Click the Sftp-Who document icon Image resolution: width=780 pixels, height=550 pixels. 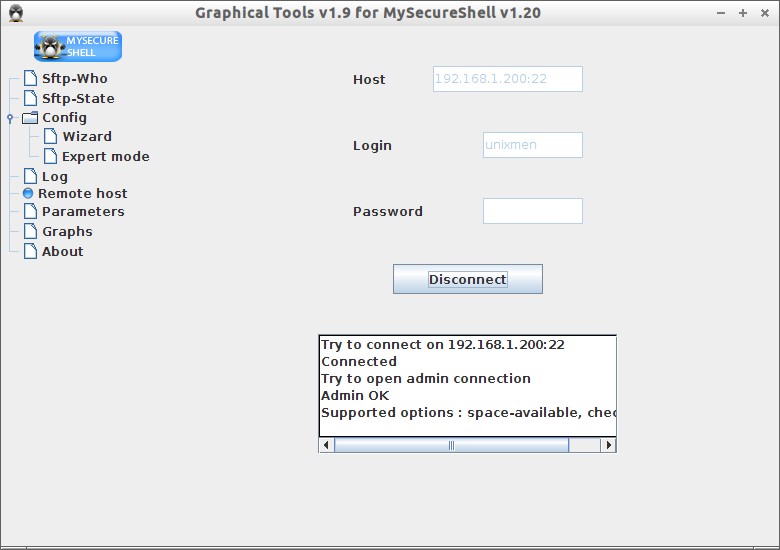tap(31, 78)
